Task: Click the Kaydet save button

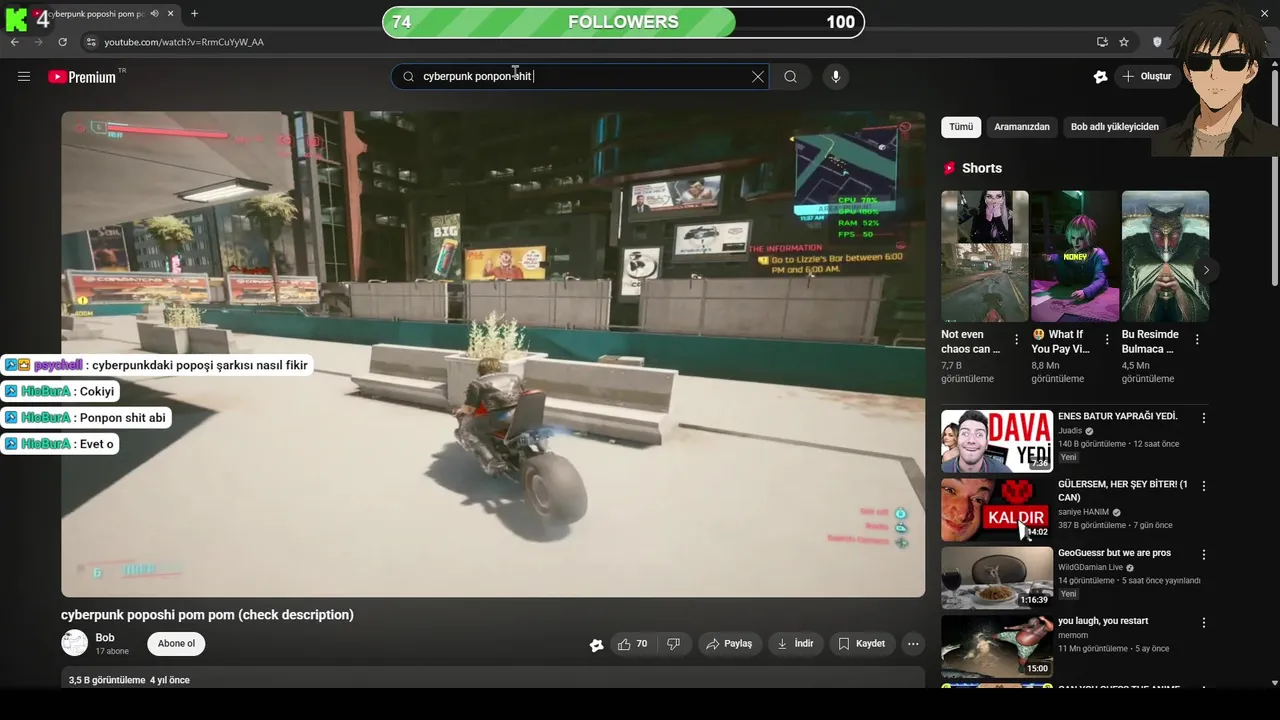Action: [861, 644]
